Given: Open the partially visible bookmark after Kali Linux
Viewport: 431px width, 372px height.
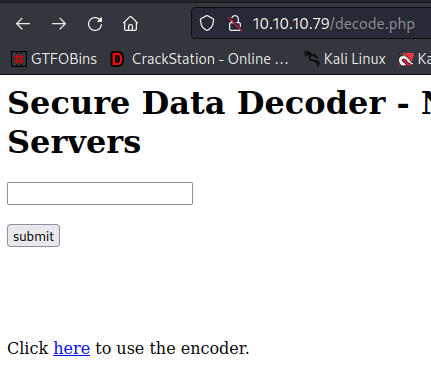Looking at the screenshot, I should click(414, 59).
